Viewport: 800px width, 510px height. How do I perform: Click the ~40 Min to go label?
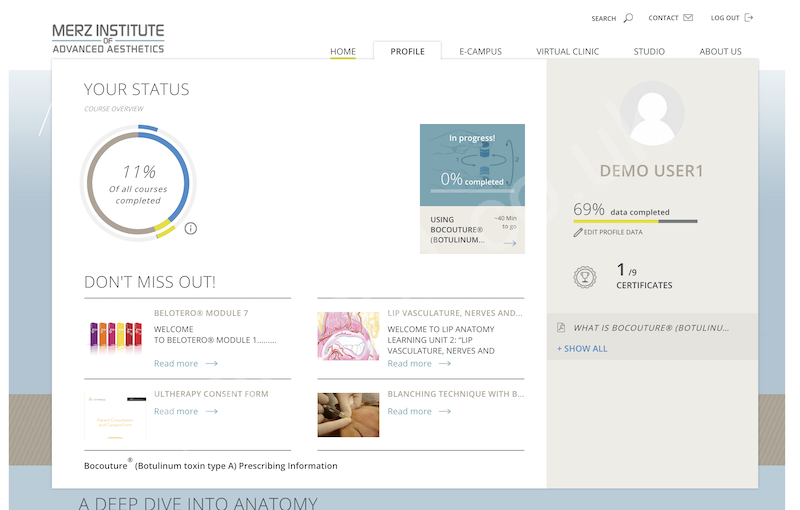coord(505,222)
